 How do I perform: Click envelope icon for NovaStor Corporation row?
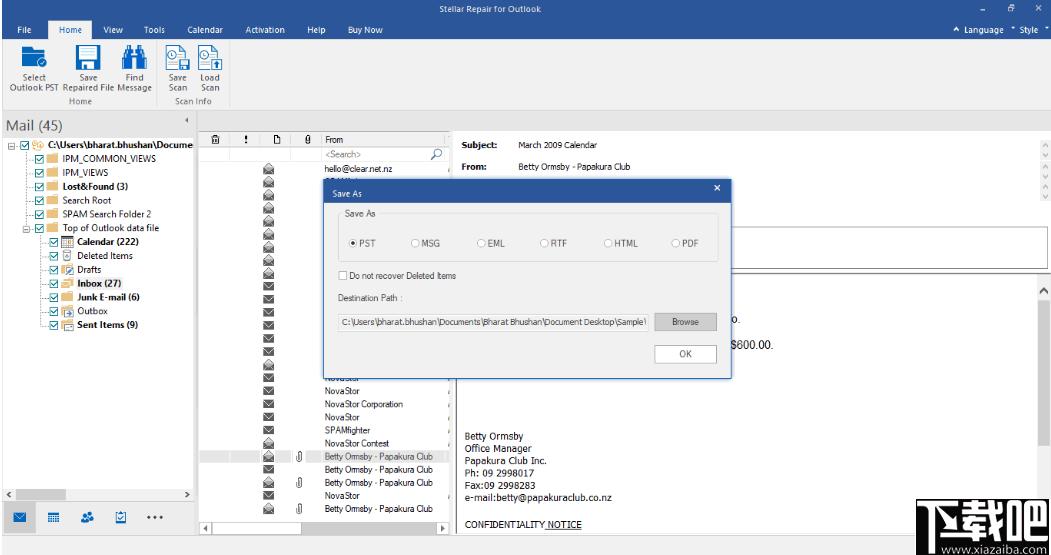(268, 404)
